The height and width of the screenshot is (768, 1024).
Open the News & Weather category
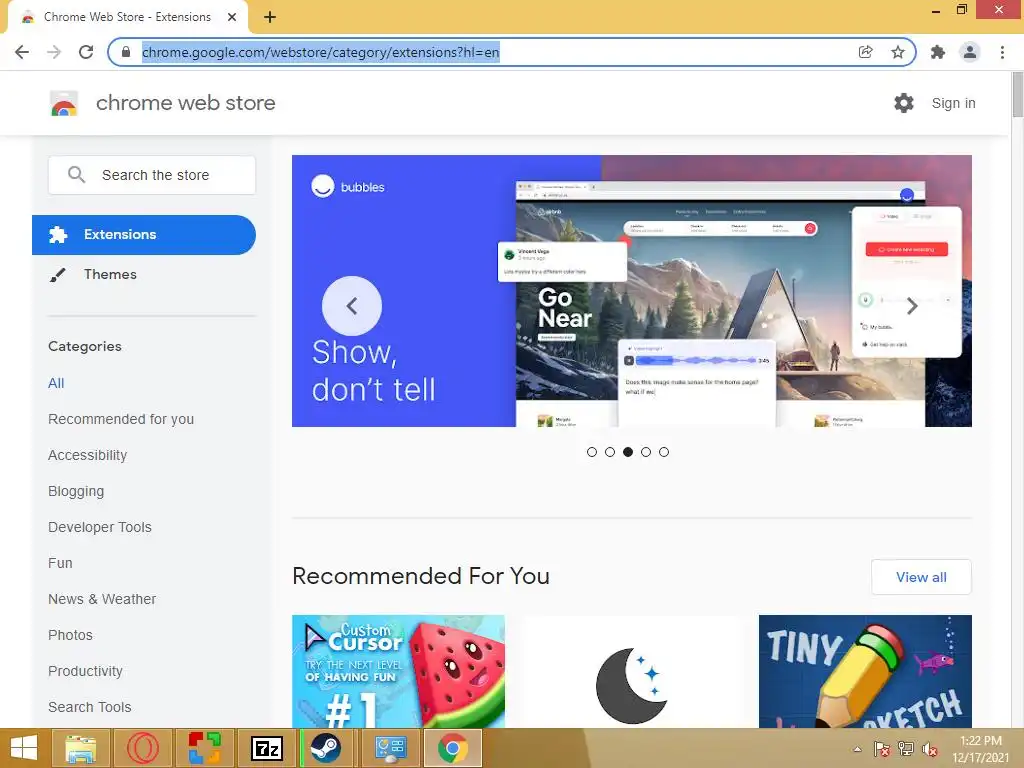pos(102,599)
